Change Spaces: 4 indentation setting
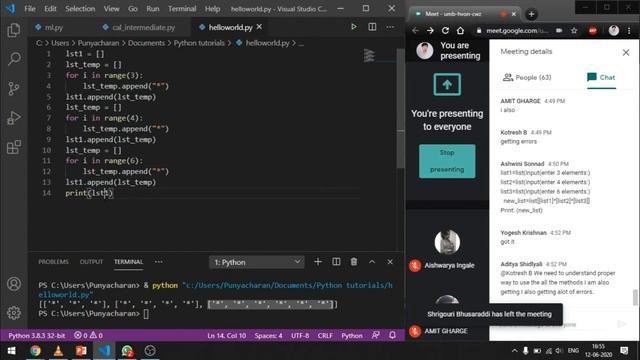The width and height of the screenshot is (640, 360). click(268, 336)
